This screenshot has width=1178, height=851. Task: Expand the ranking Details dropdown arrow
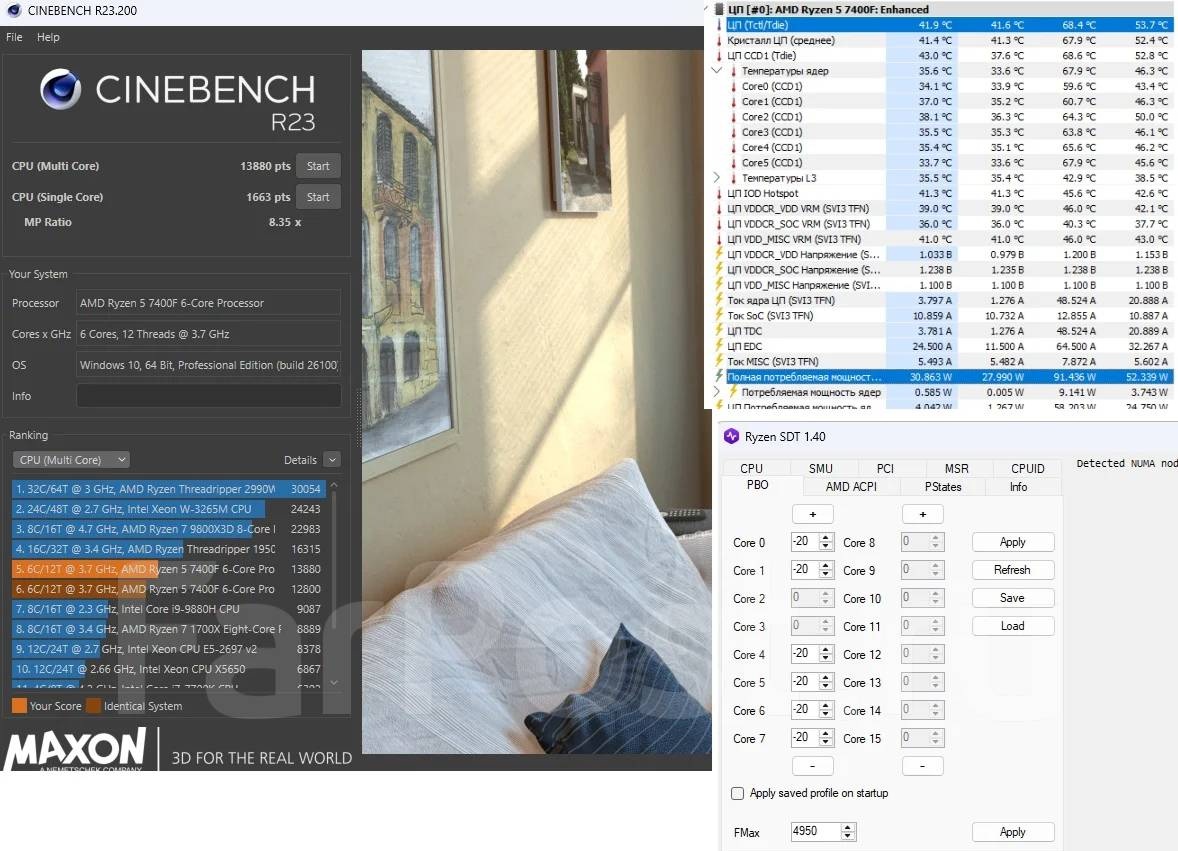[332, 460]
